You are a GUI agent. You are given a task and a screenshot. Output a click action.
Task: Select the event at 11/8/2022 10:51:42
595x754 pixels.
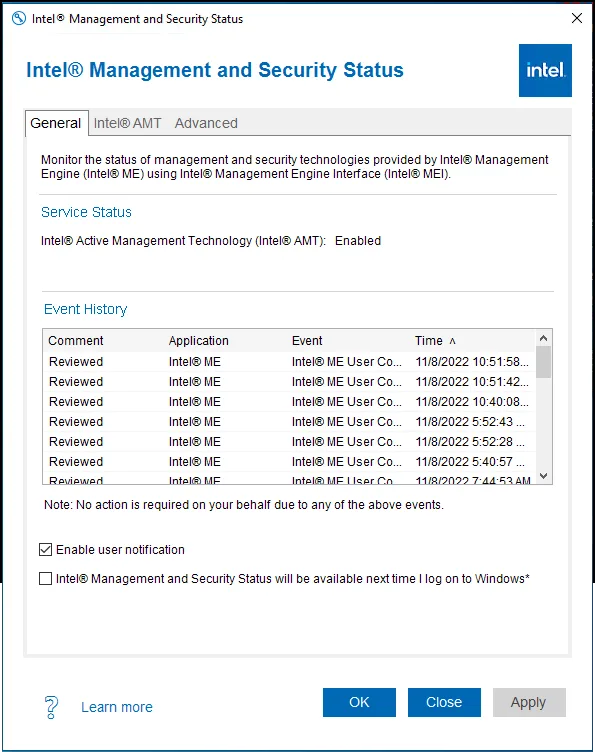tap(289, 381)
